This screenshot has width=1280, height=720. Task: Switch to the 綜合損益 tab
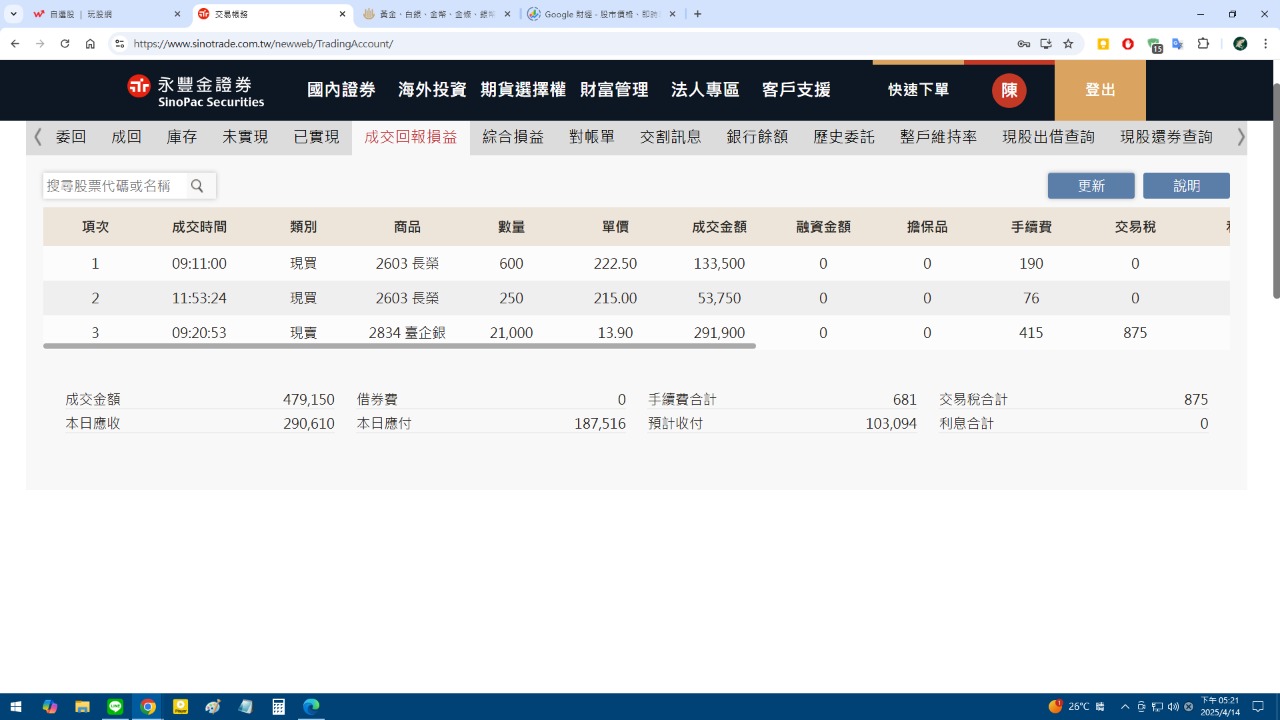(513, 137)
